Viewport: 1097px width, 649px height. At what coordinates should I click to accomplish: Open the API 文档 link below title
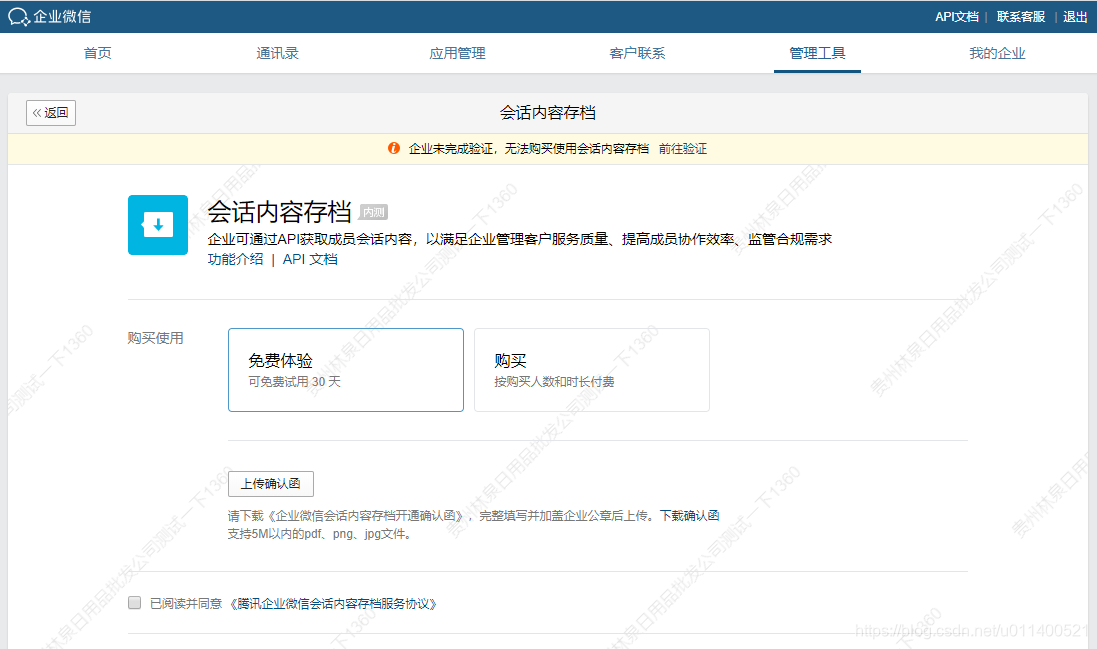(x=310, y=259)
